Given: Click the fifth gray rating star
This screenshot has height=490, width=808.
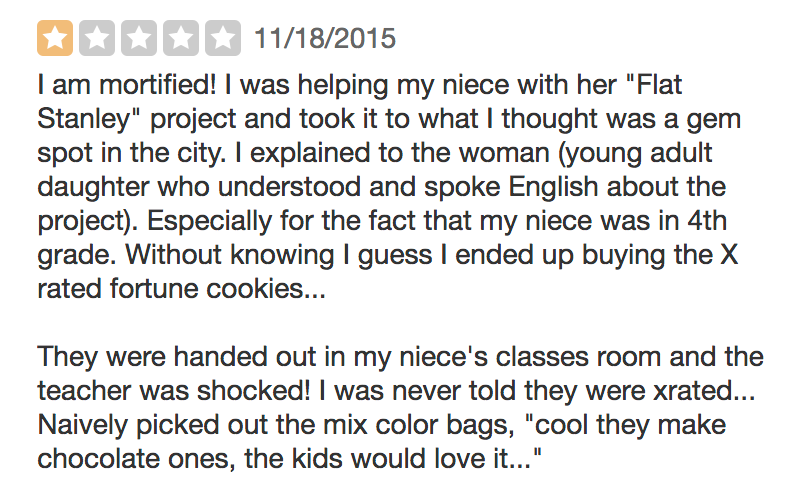Looking at the screenshot, I should [224, 39].
